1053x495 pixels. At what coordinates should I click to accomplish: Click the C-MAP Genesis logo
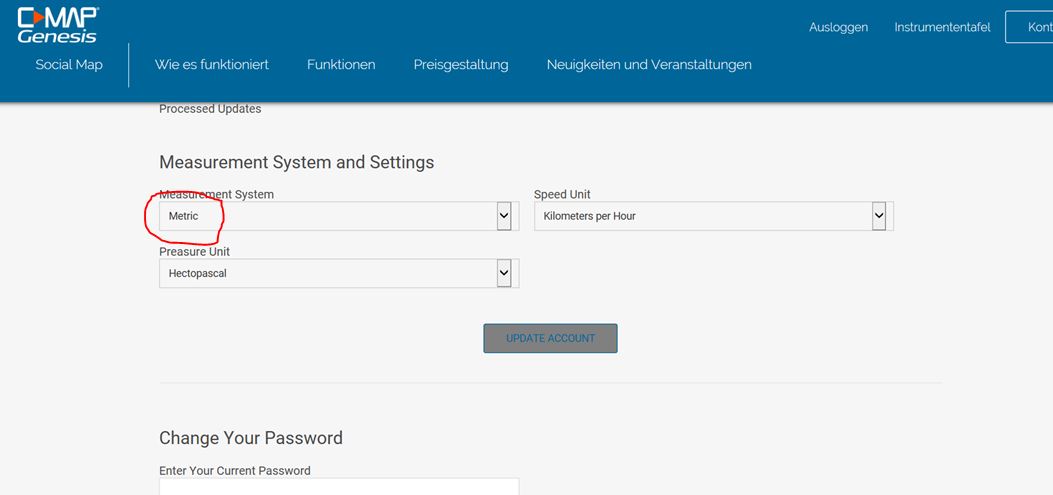pyautogui.click(x=58, y=25)
